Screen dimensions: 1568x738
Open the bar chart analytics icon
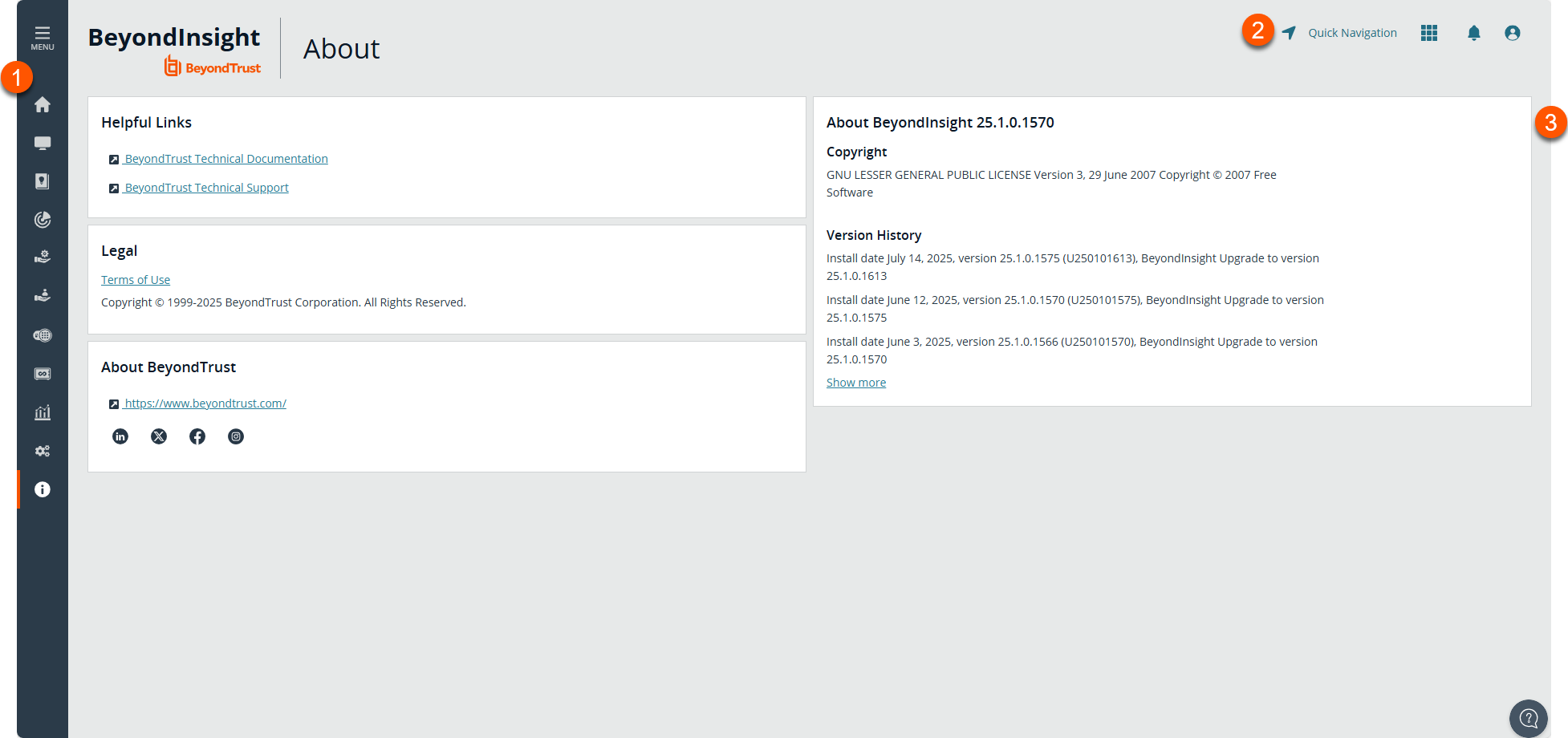click(x=43, y=412)
